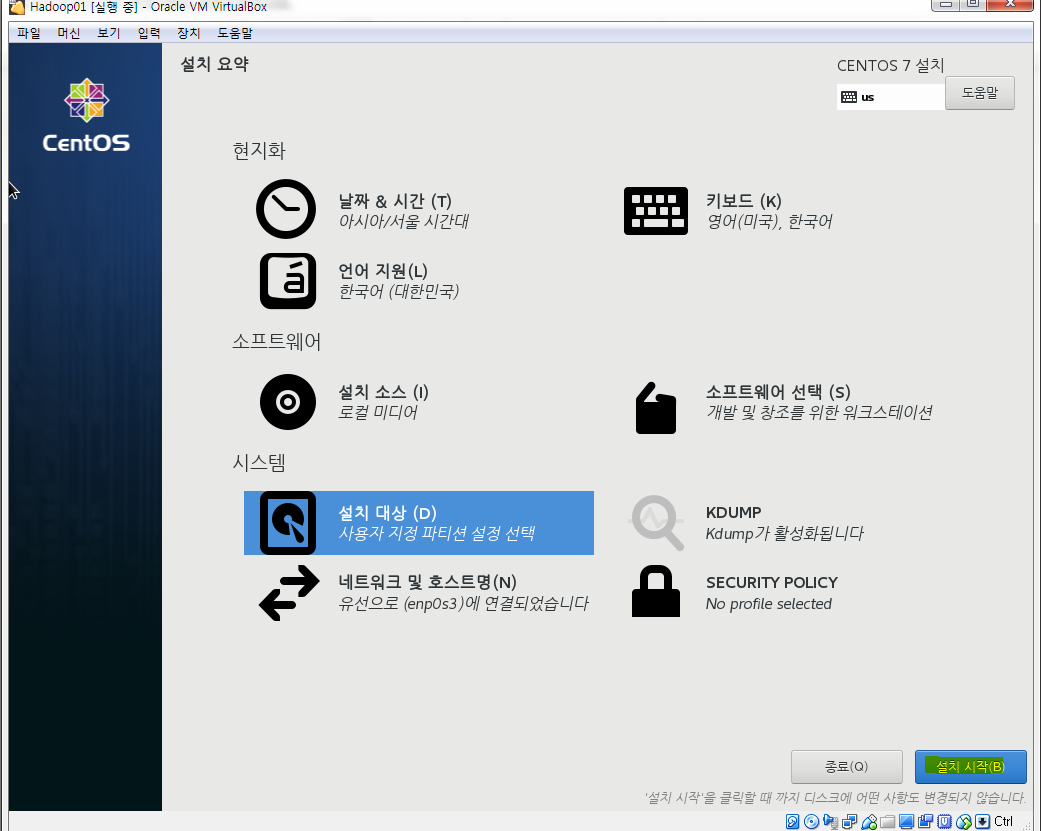Click the video capture status icon
The image size is (1041, 831).
tap(925, 822)
